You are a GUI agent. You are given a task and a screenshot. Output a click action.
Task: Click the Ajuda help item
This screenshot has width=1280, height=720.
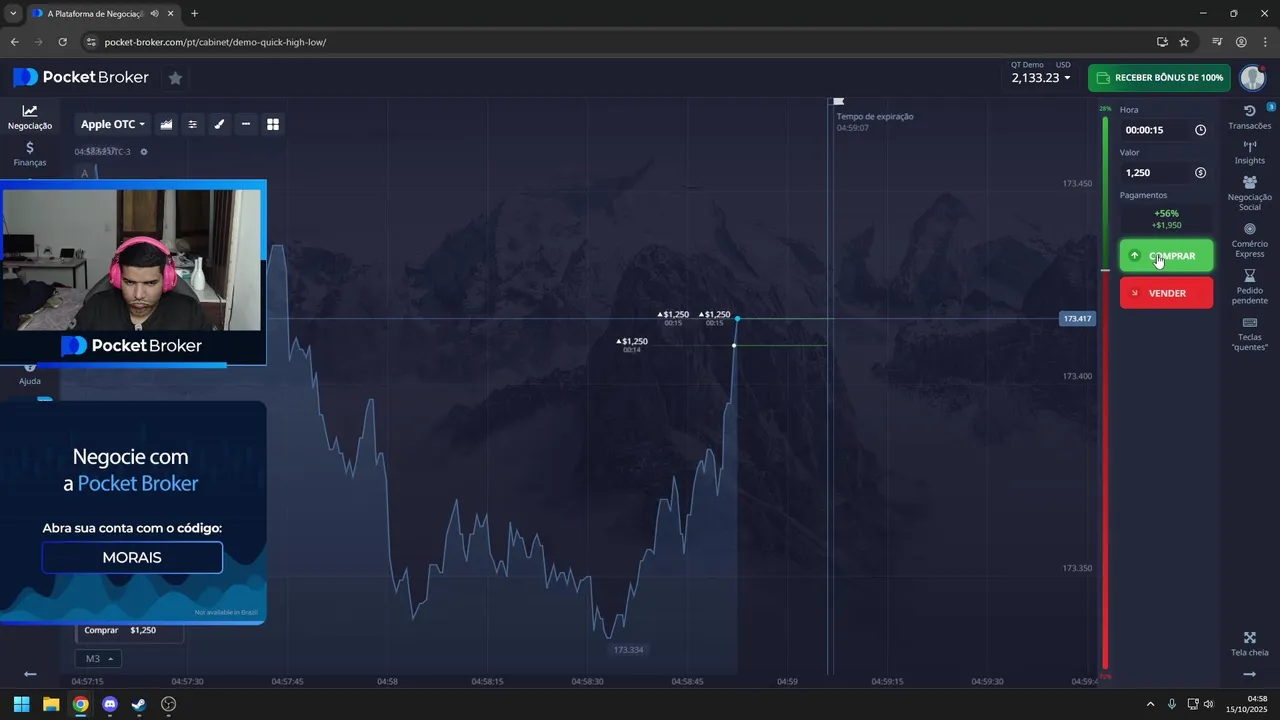(30, 376)
